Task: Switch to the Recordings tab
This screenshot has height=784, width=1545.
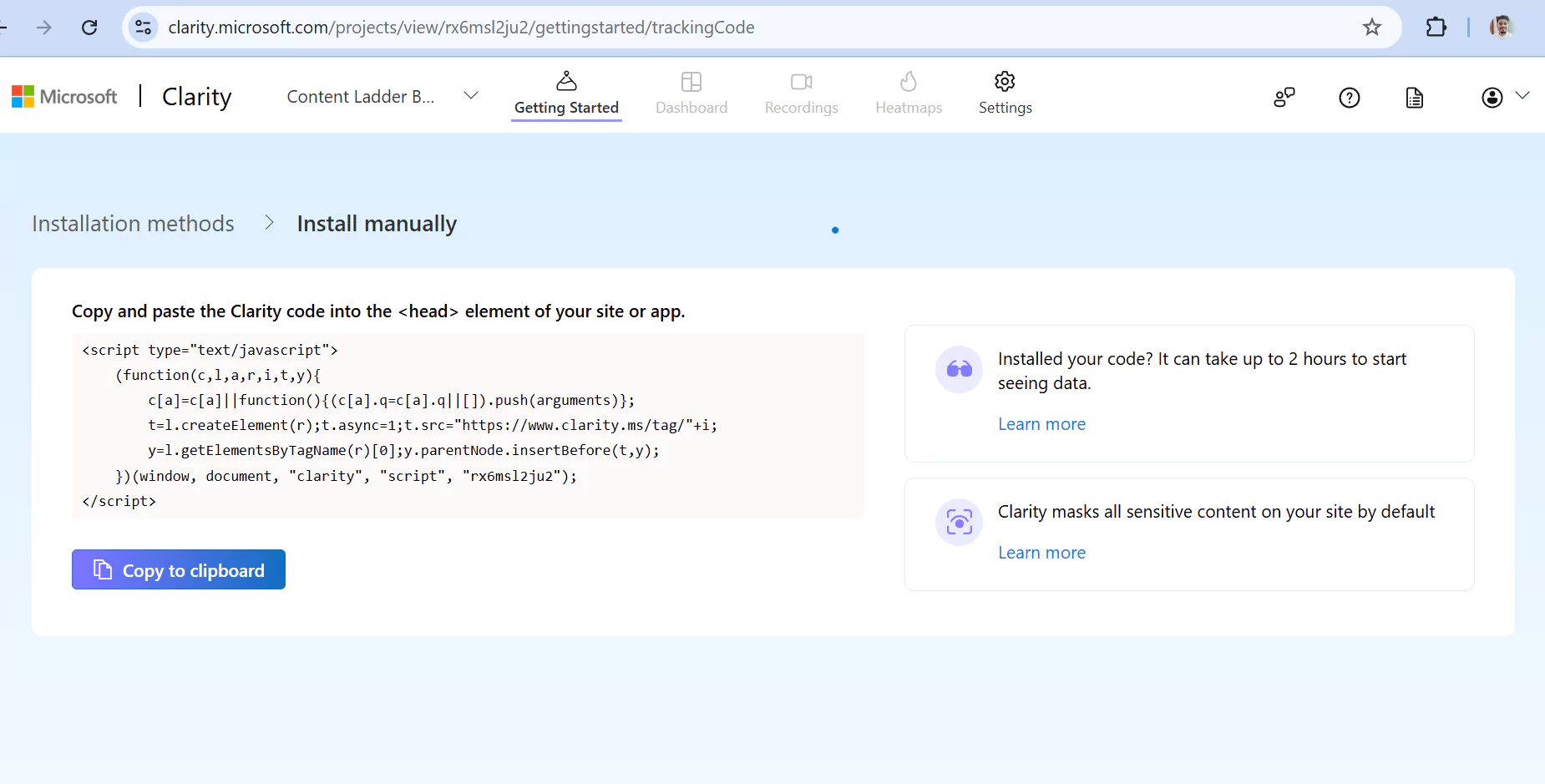Action: 802,94
